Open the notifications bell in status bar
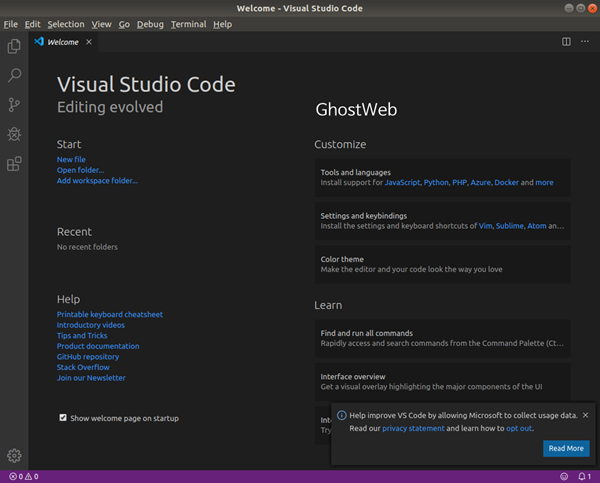 click(584, 476)
